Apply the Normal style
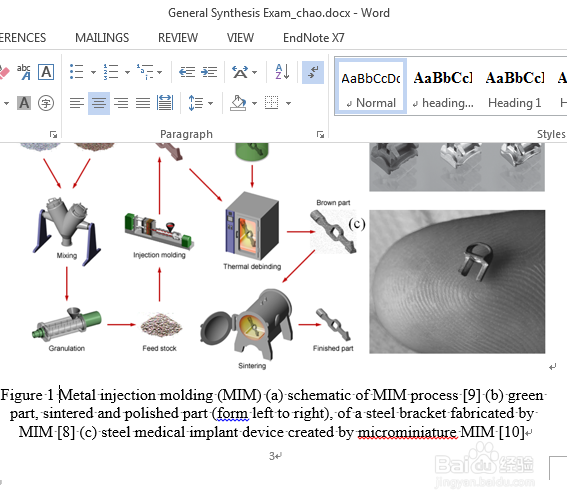 (x=371, y=87)
